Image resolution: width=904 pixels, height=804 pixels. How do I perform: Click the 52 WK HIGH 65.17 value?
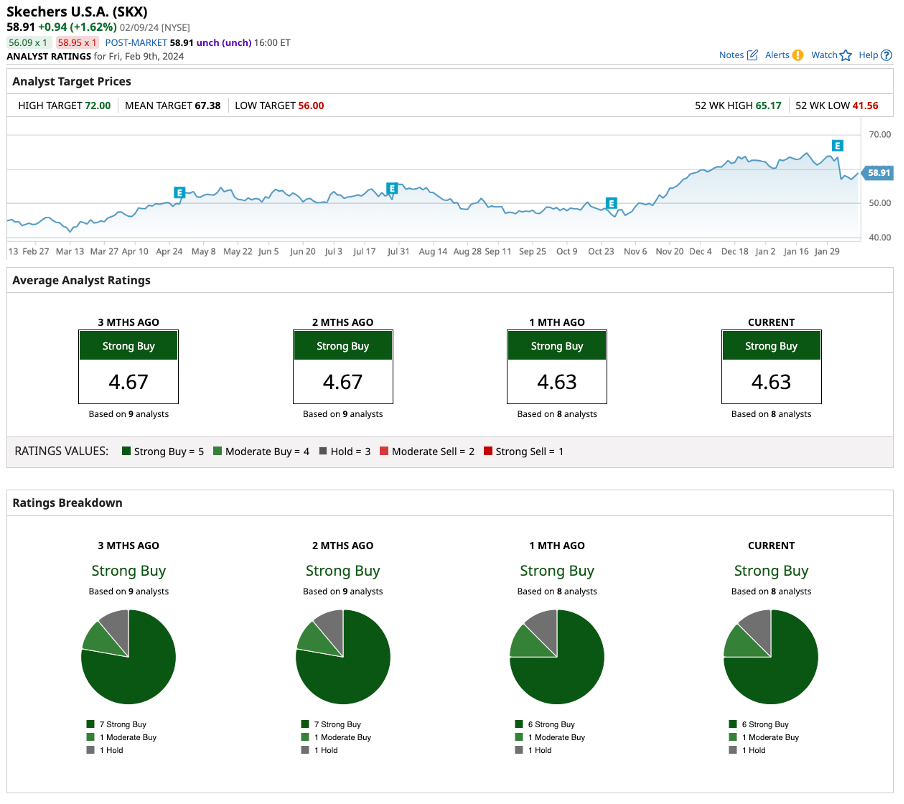click(769, 105)
